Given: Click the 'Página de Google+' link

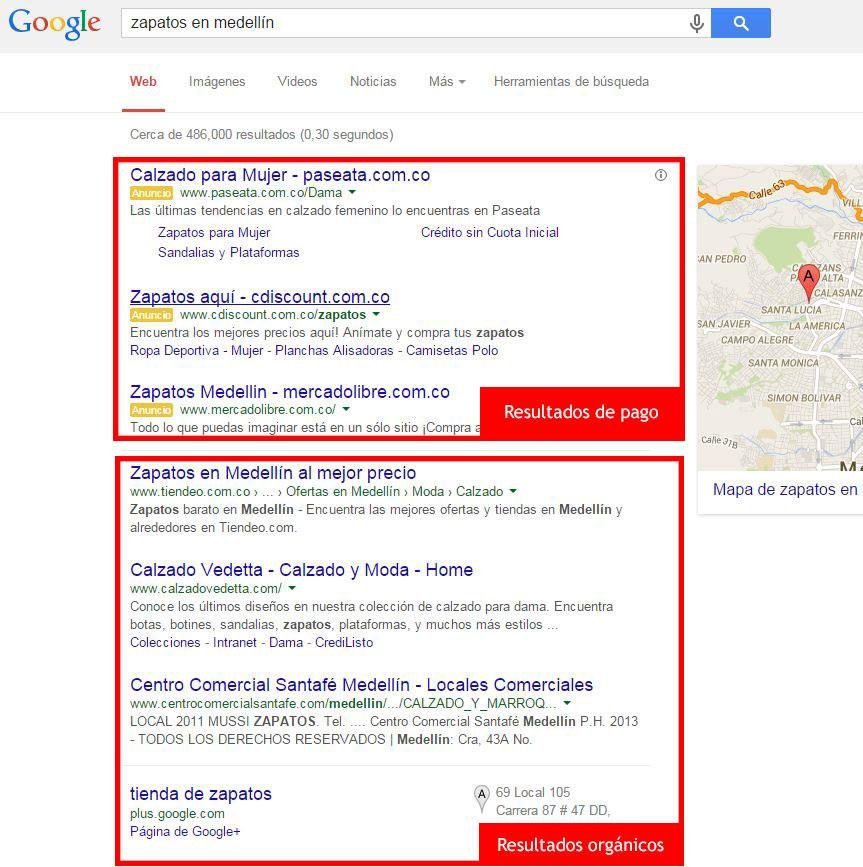Looking at the screenshot, I should 185,832.
